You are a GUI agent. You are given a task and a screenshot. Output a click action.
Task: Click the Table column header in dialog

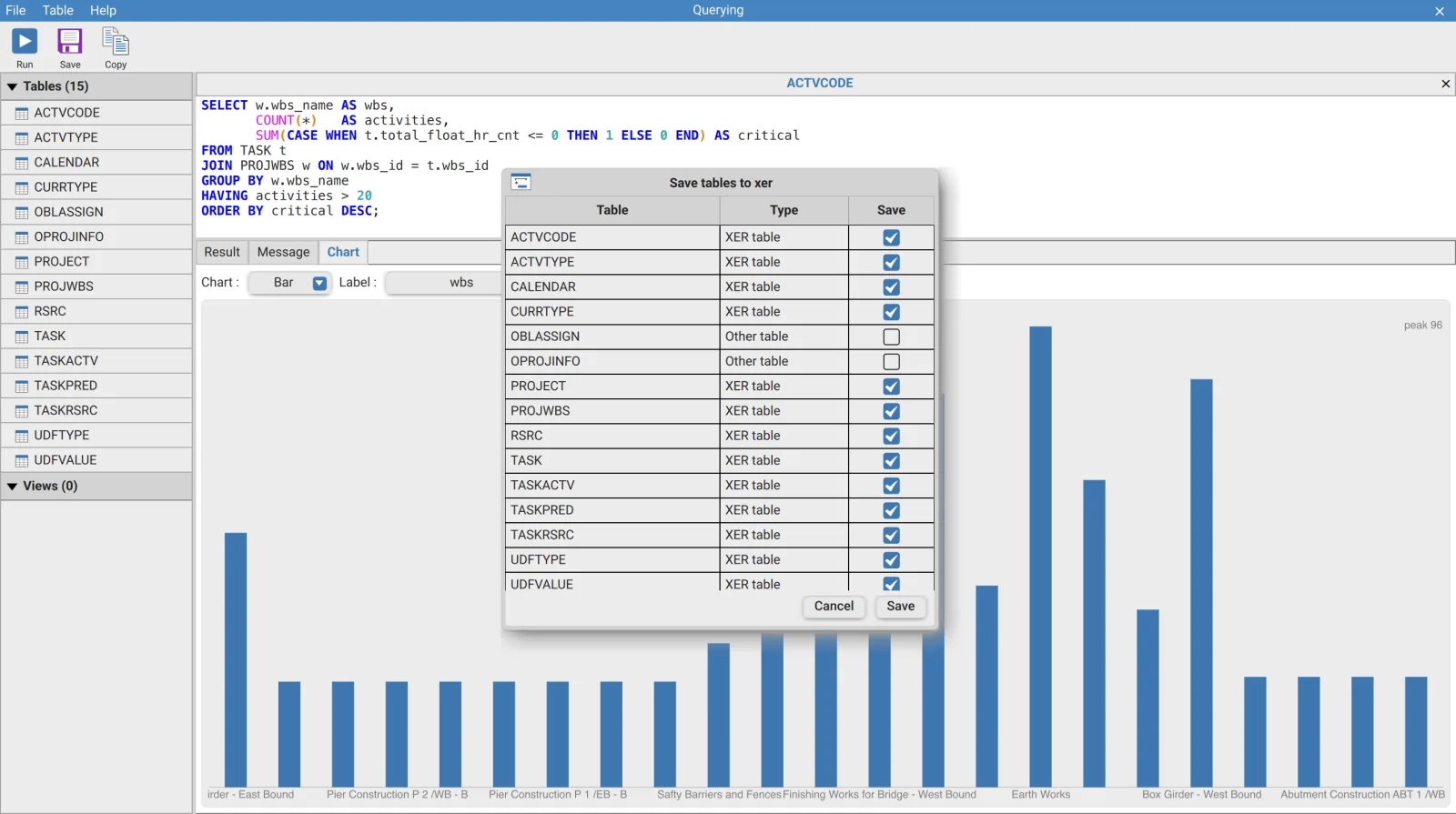[x=612, y=210]
